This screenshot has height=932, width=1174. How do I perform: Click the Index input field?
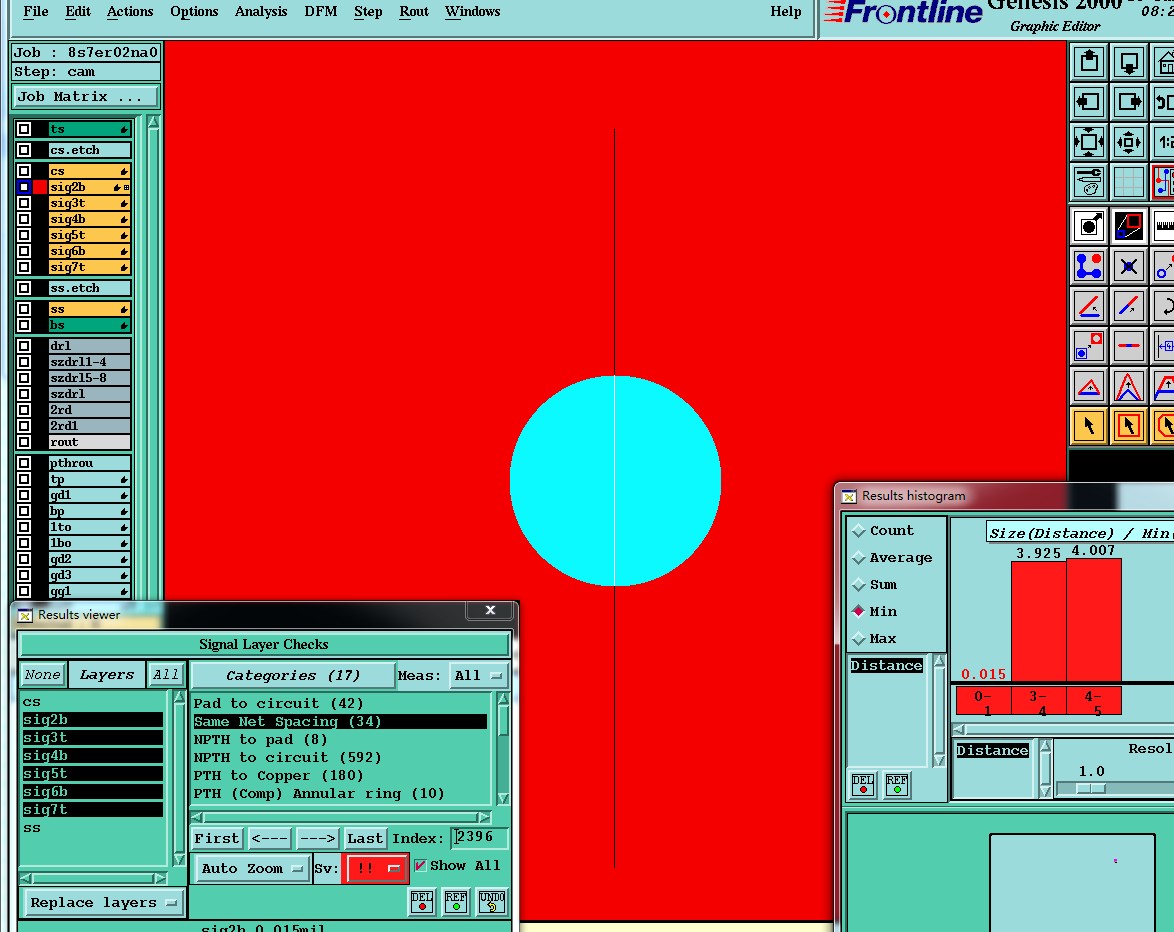(479, 837)
